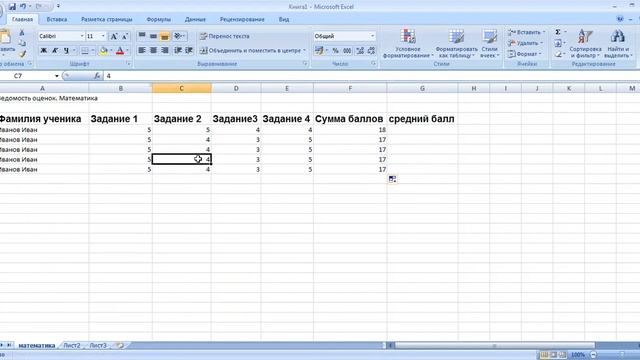Click the Format Painter brush icon
This screenshot has height=360, width=640.
(x=22, y=53)
